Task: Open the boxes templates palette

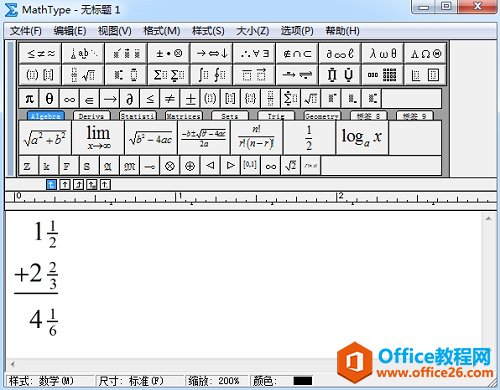Action: click(x=425, y=75)
